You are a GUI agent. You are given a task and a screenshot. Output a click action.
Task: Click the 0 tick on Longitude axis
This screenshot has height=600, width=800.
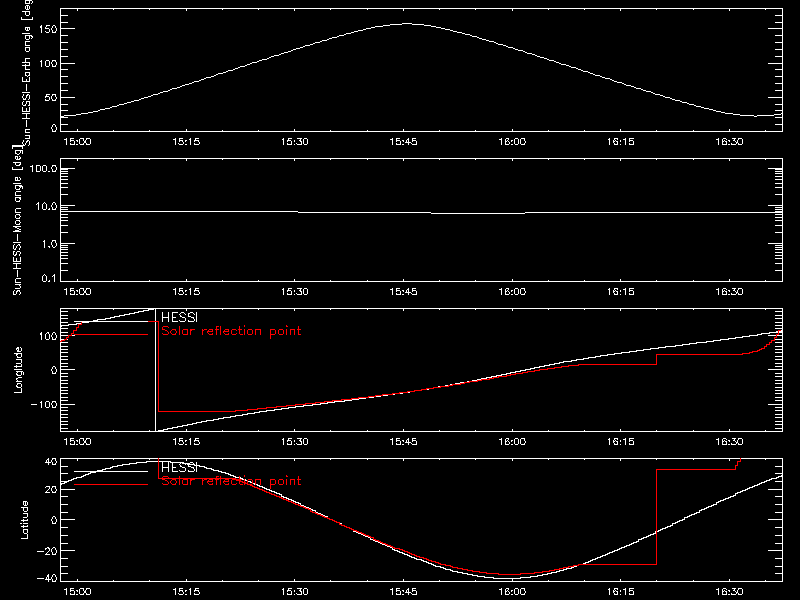(54, 370)
